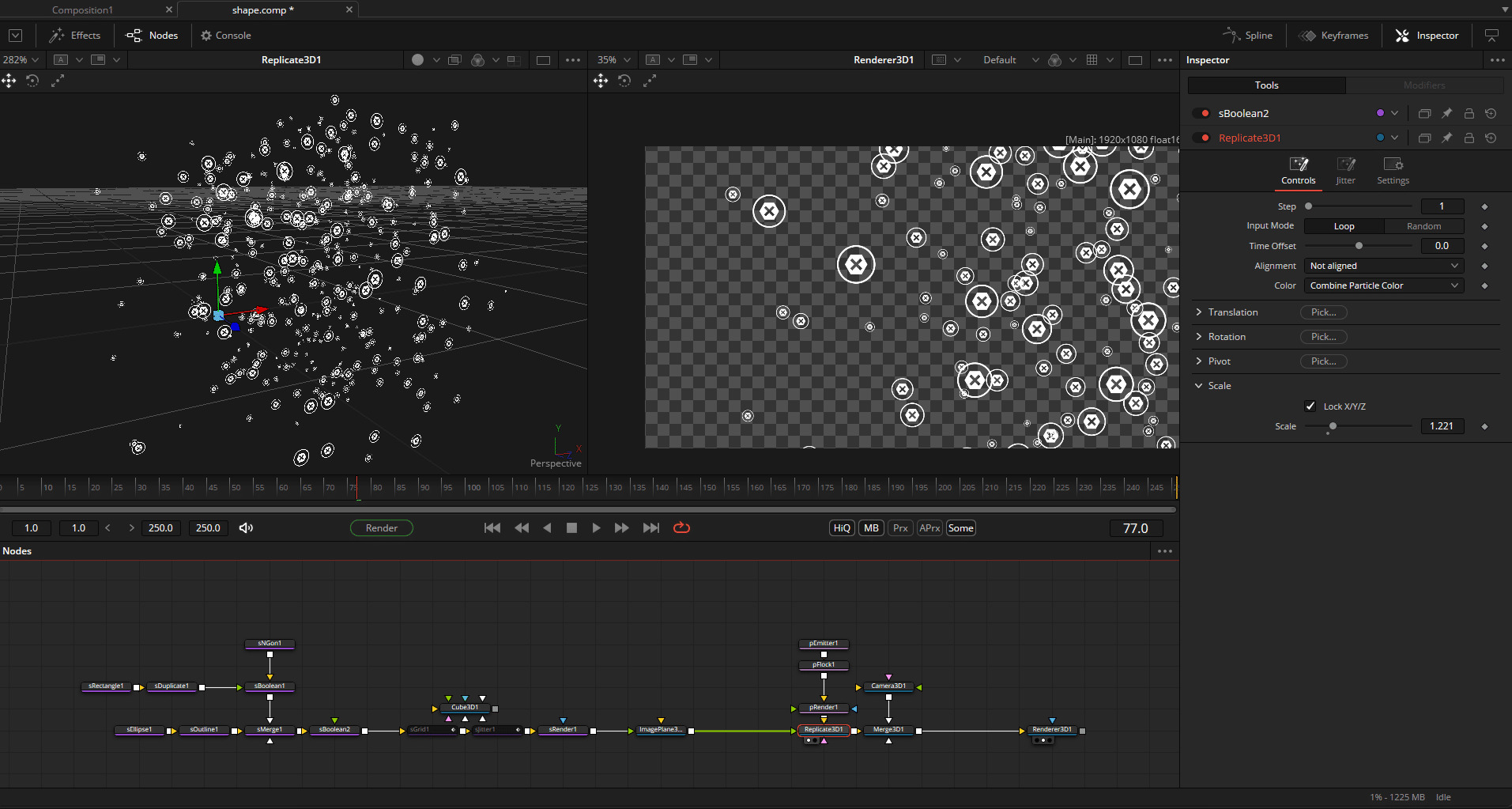Image resolution: width=1512 pixels, height=809 pixels.
Task: Reset Replicate3D1 to default settings
Action: tap(1491, 138)
